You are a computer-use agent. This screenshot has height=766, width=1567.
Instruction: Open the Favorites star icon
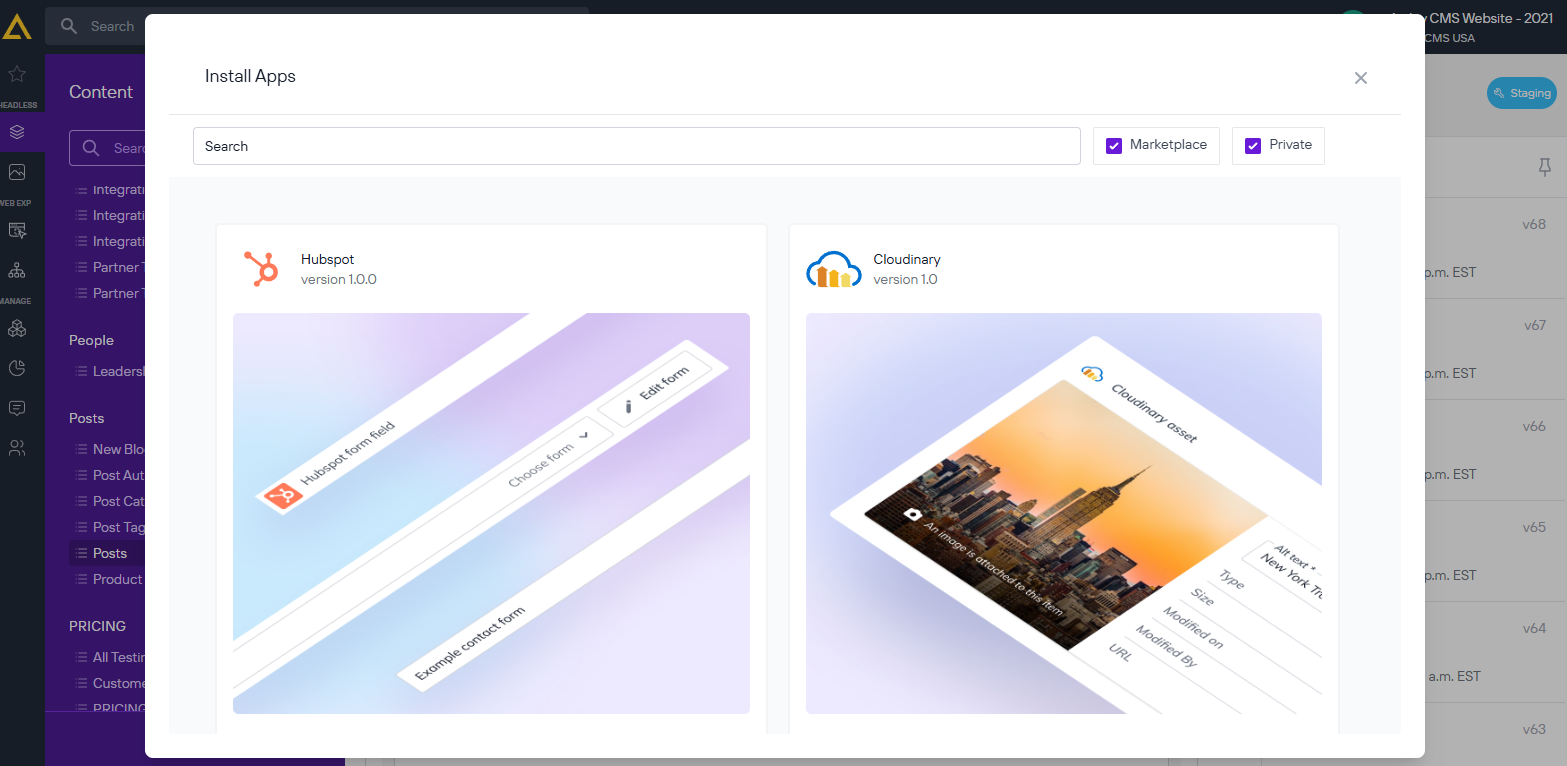coord(17,73)
